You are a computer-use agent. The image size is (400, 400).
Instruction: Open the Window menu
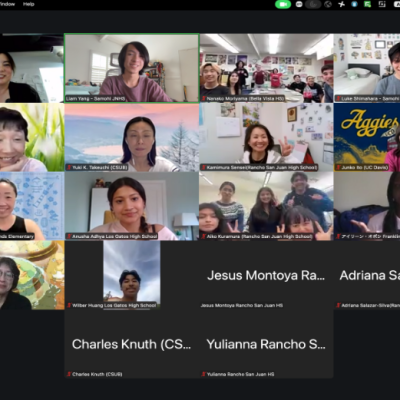pos(7,4)
